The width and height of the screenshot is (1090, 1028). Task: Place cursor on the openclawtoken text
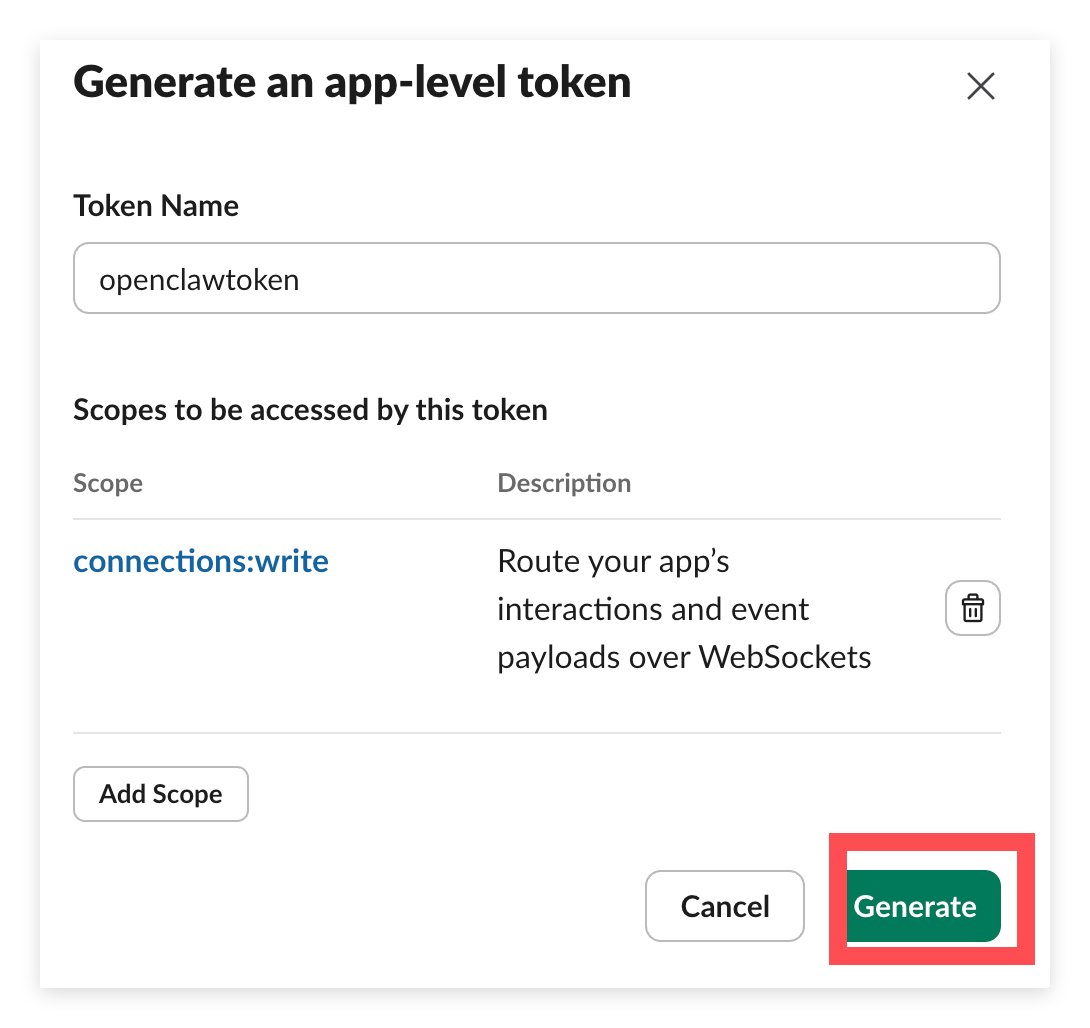click(x=199, y=280)
